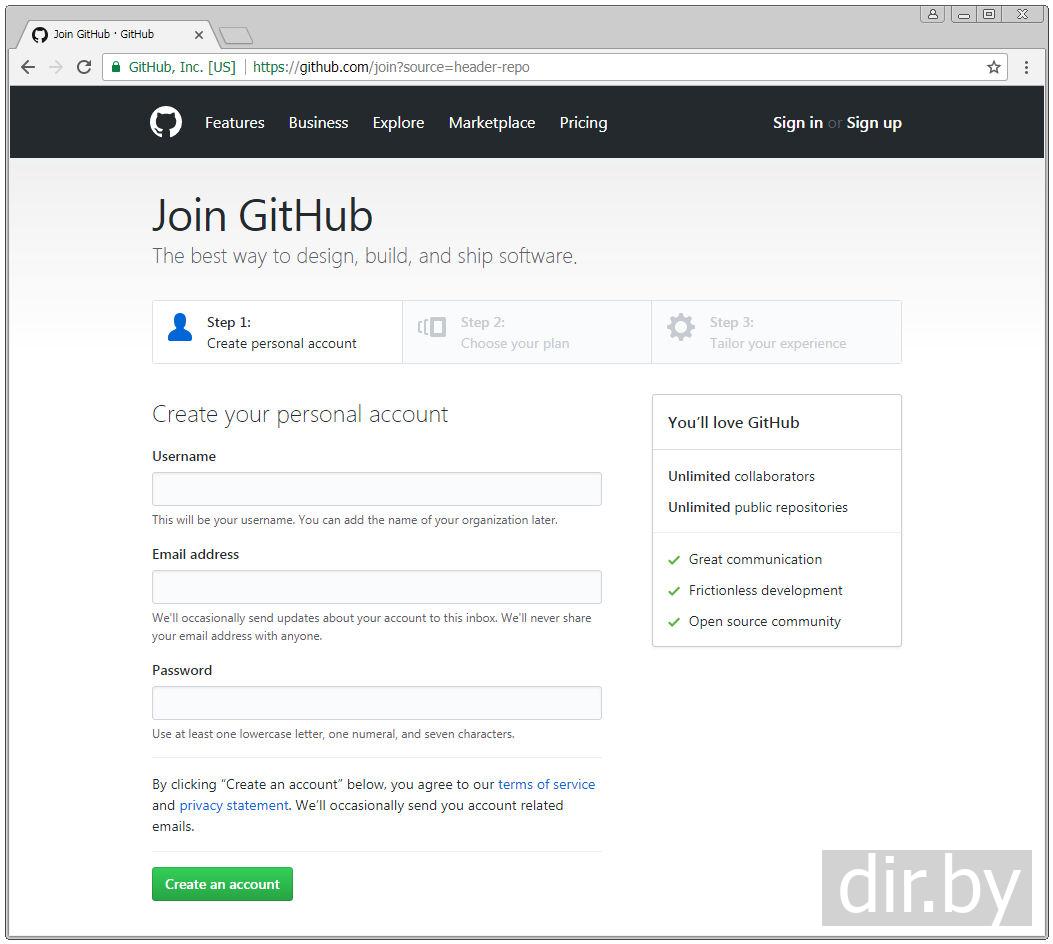Reload the page with refresh icon

pos(84,67)
